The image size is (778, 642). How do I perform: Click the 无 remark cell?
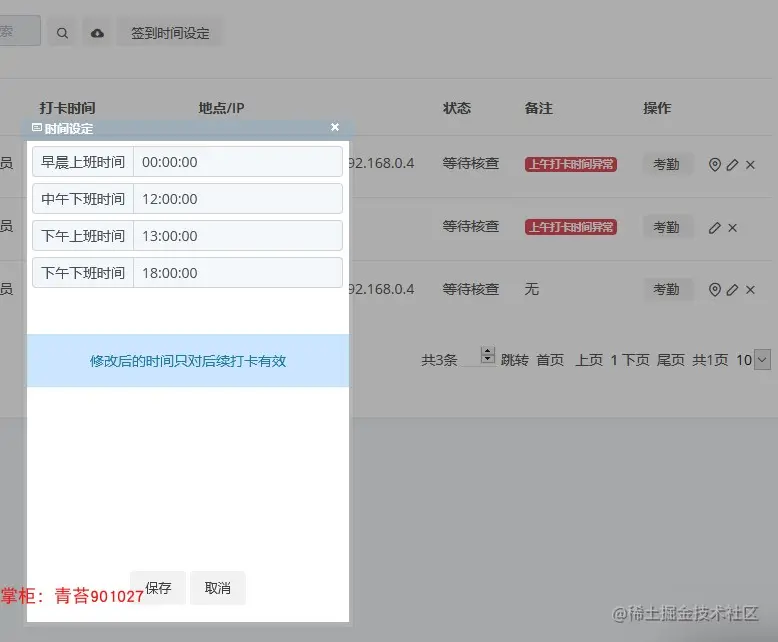coord(532,289)
